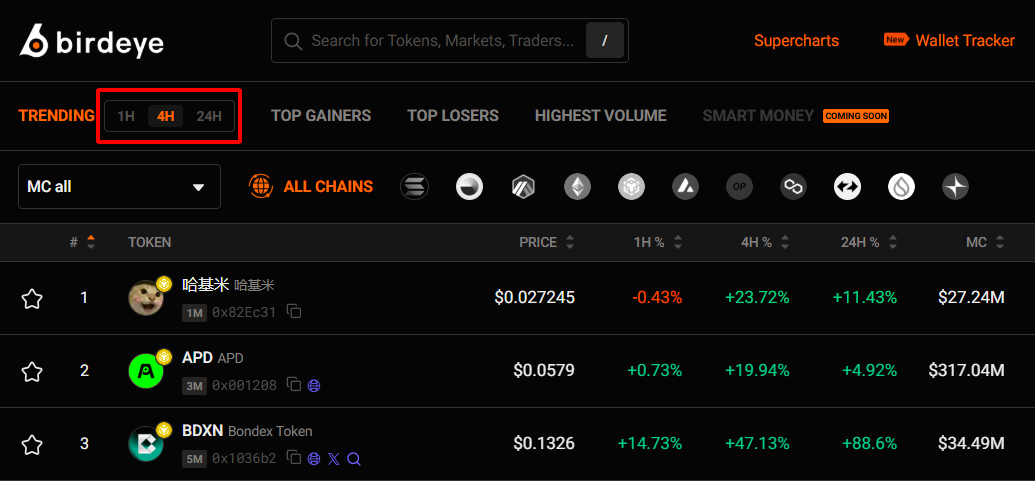Screen dimensions: 1035x481
Task: Click the 5M age badge on BDXN
Action: pyautogui.click(x=194, y=457)
